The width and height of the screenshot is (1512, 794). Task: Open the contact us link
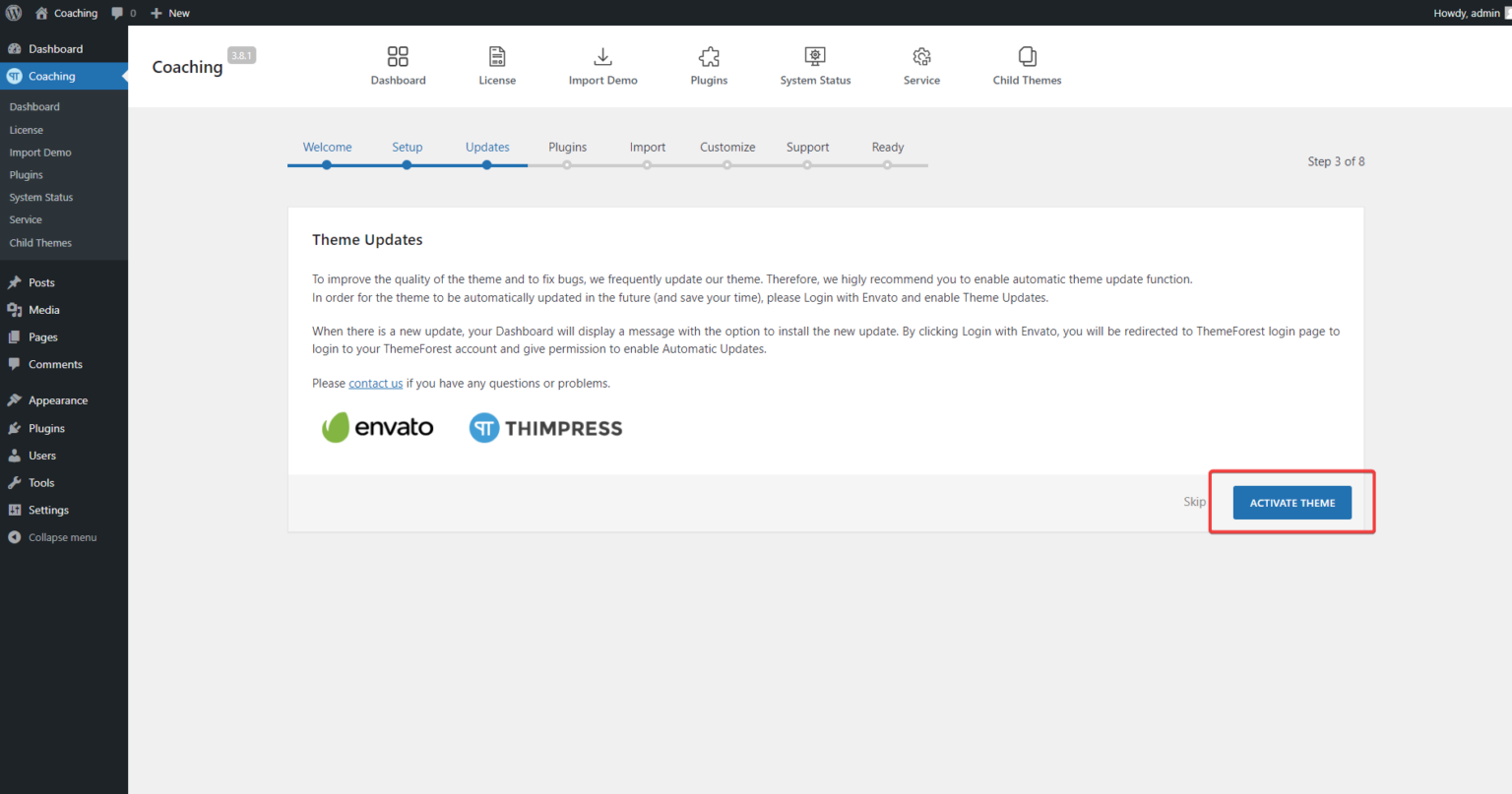tap(375, 383)
